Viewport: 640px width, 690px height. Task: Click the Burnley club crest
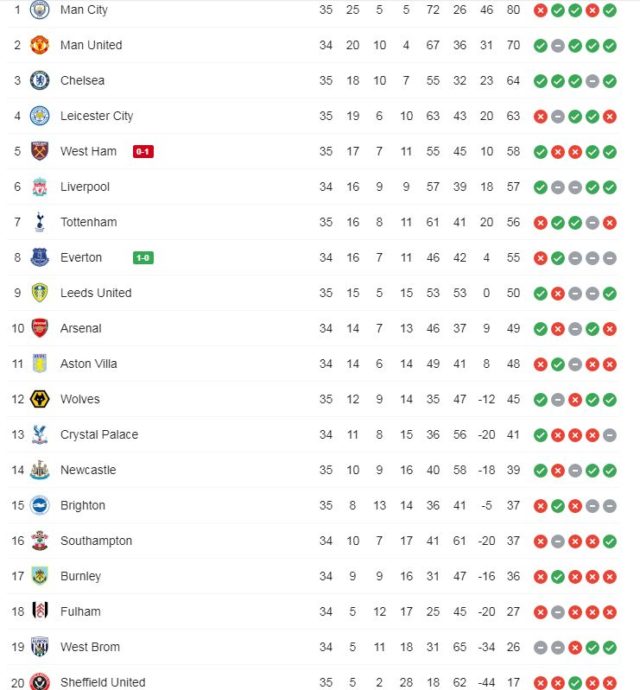click(x=39, y=576)
